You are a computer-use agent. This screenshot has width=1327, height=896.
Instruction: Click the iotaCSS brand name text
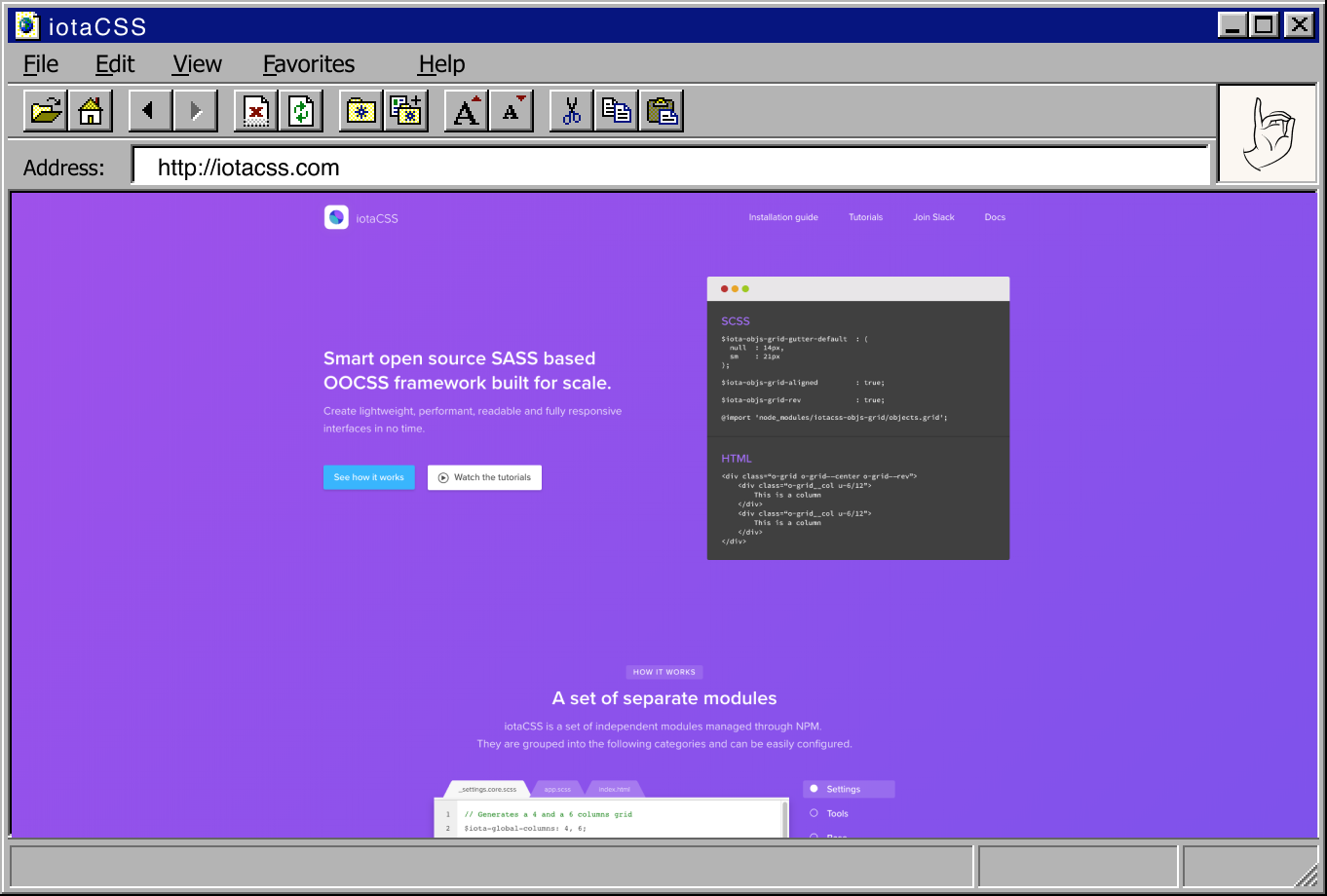377,218
